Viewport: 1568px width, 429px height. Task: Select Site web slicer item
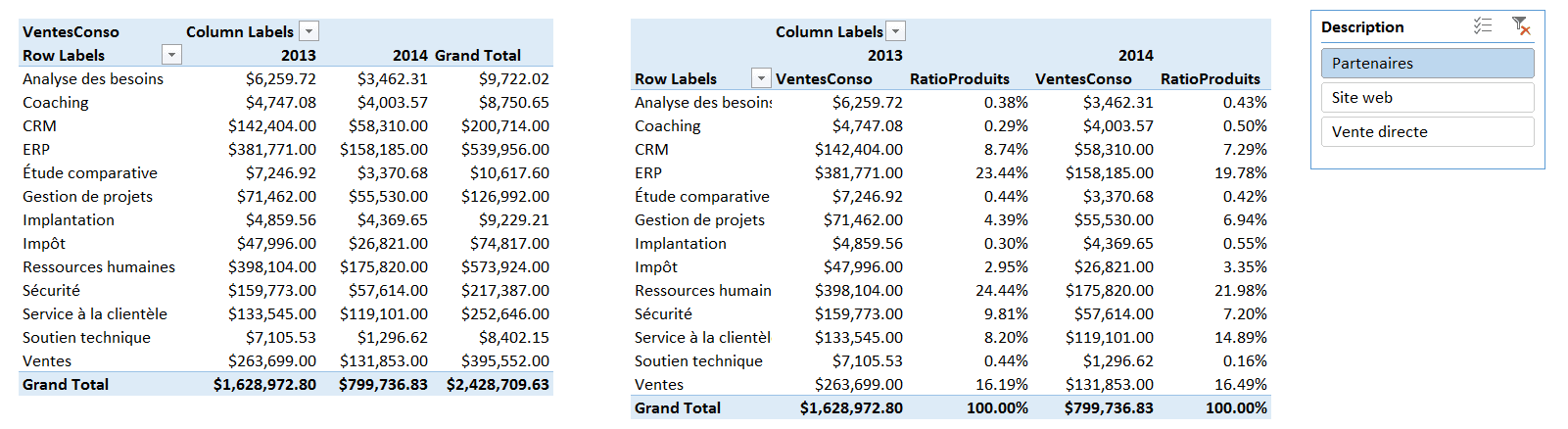(x=1427, y=97)
